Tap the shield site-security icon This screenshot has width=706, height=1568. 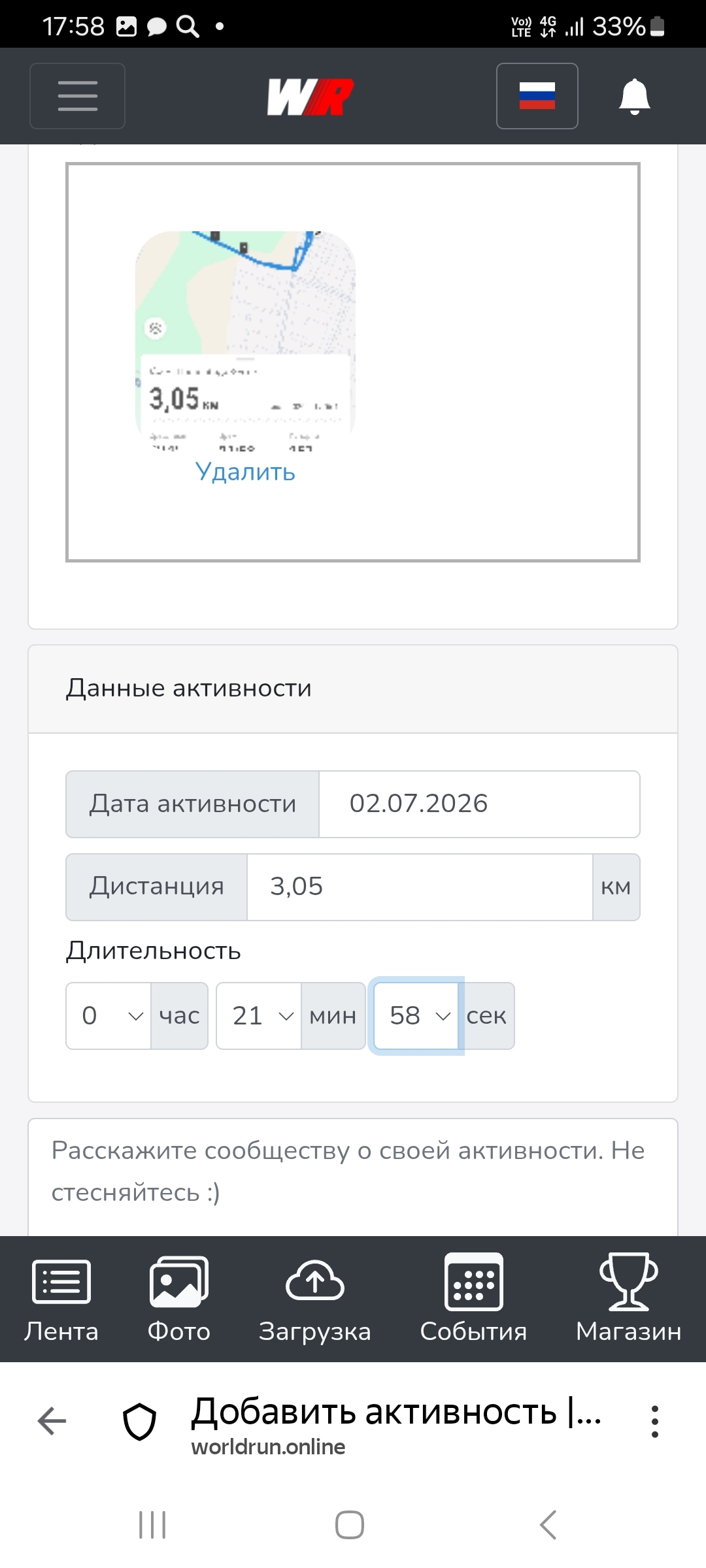coord(140,1422)
